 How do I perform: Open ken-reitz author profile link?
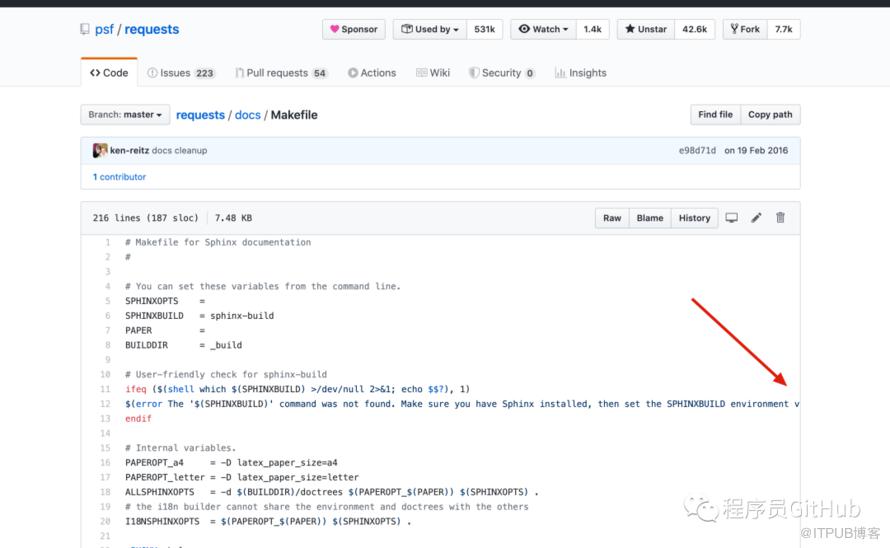pyautogui.click(x=129, y=150)
